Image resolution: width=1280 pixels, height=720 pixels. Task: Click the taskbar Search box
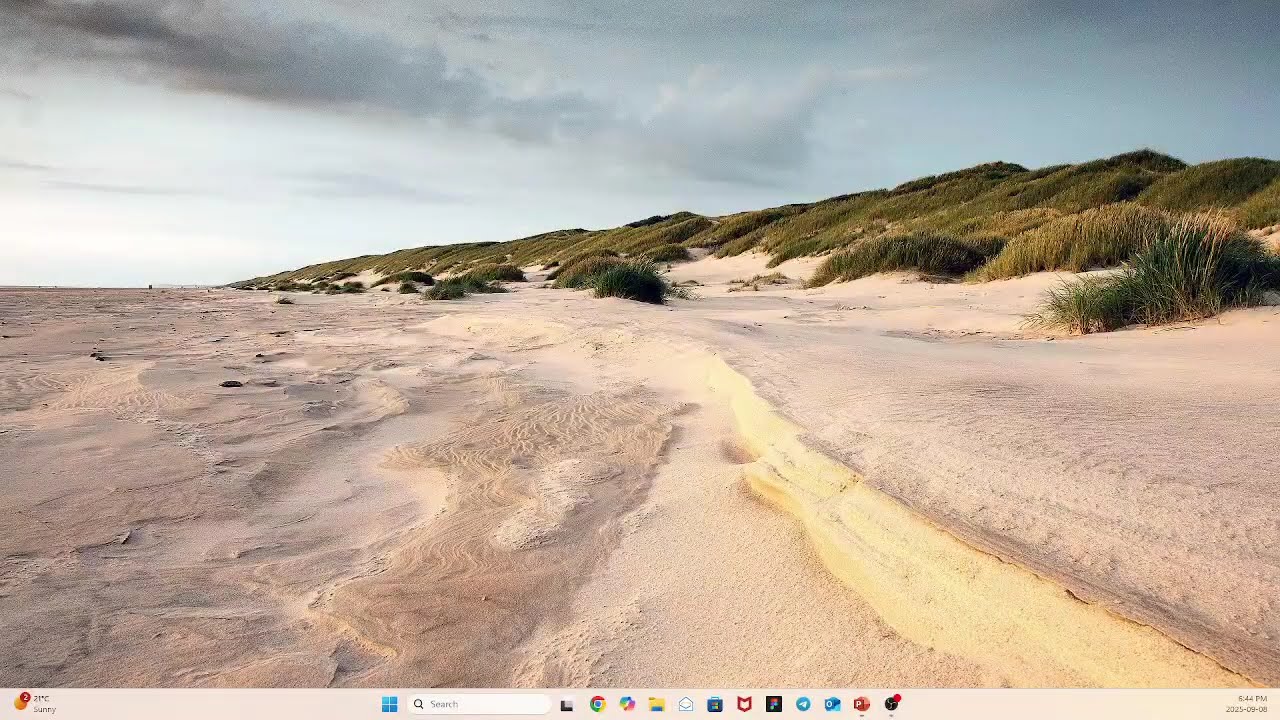pyautogui.click(x=479, y=704)
